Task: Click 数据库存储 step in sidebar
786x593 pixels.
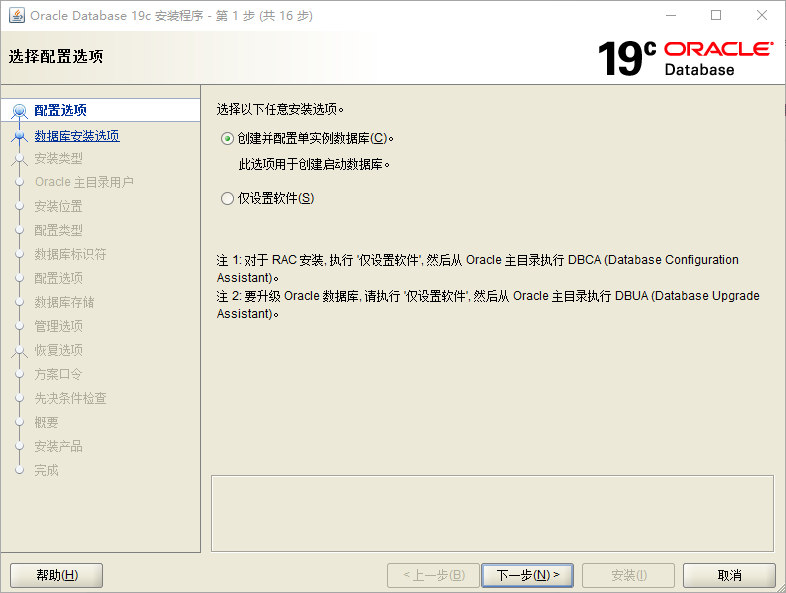Action: coord(64,302)
